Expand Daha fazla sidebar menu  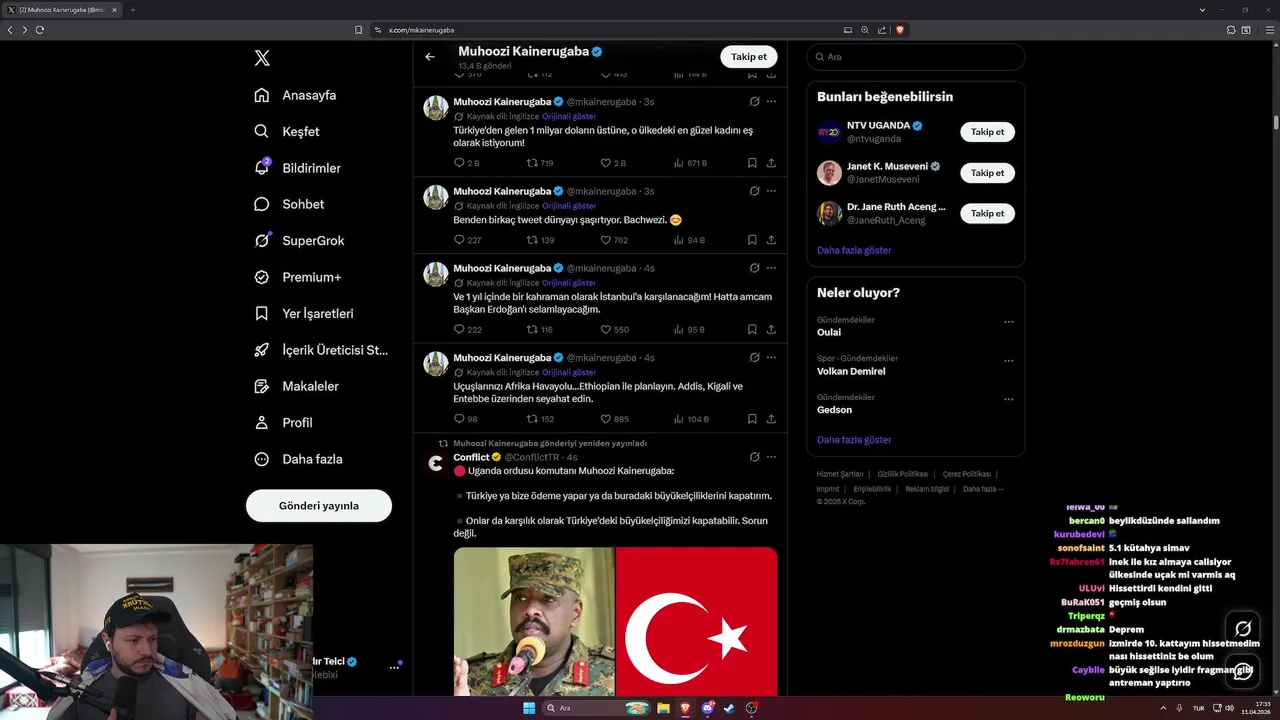pyautogui.click(x=298, y=459)
